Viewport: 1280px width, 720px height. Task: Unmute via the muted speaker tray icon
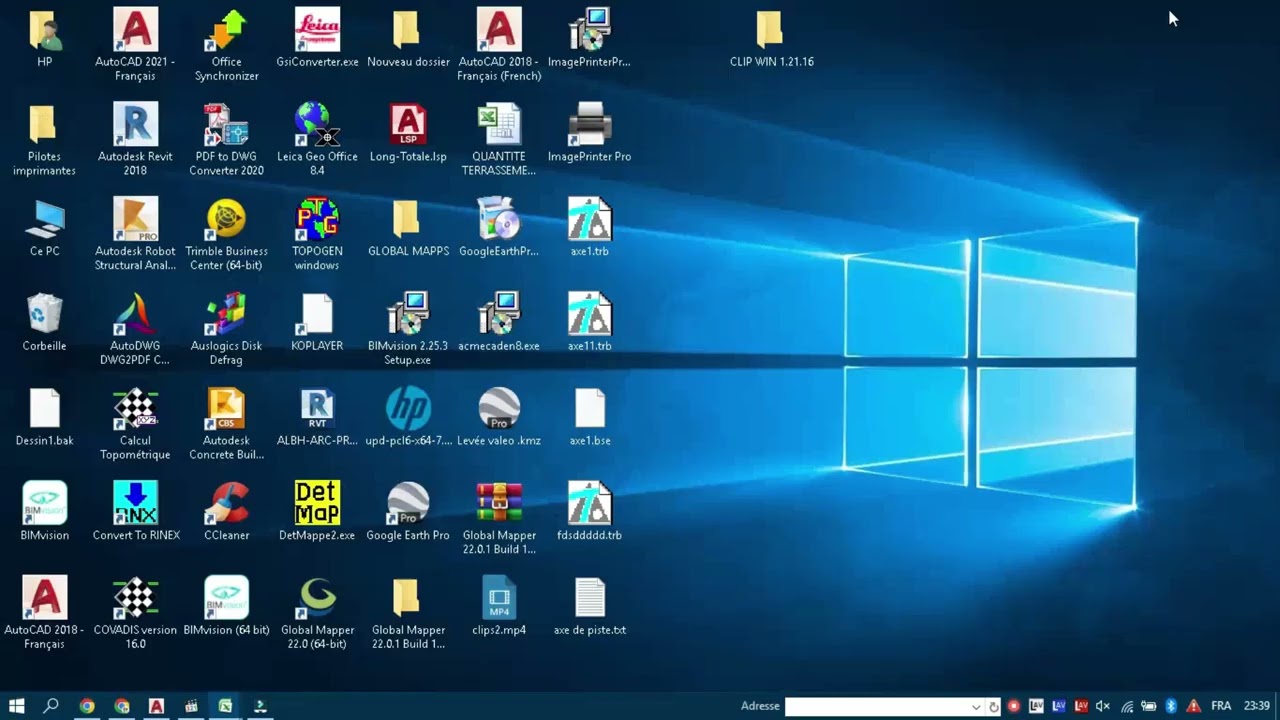[1103, 706]
